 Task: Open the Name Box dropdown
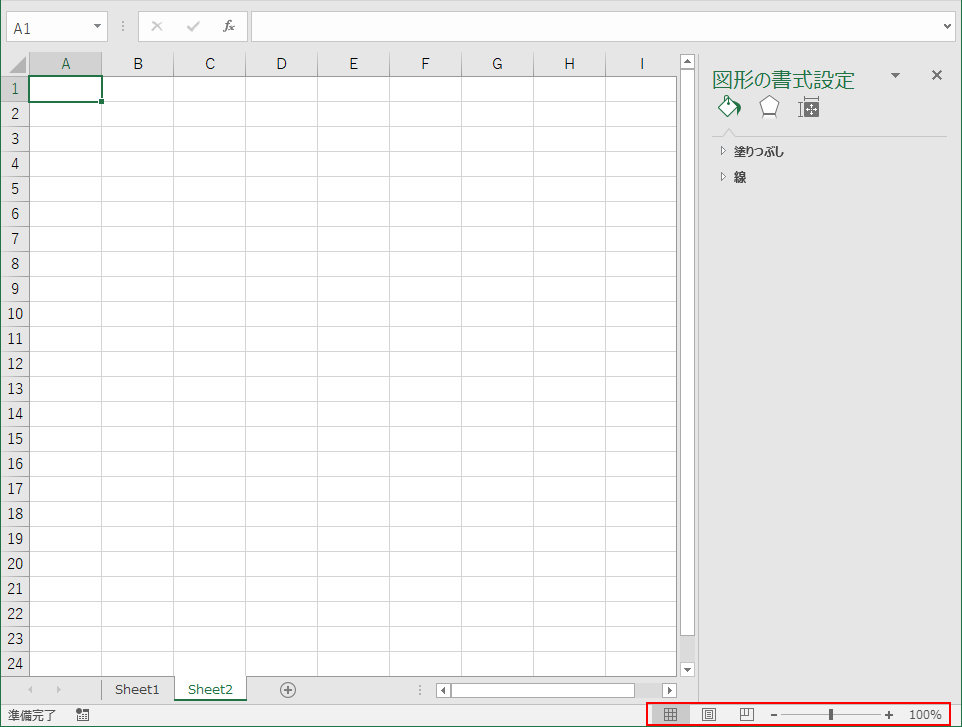(97, 26)
